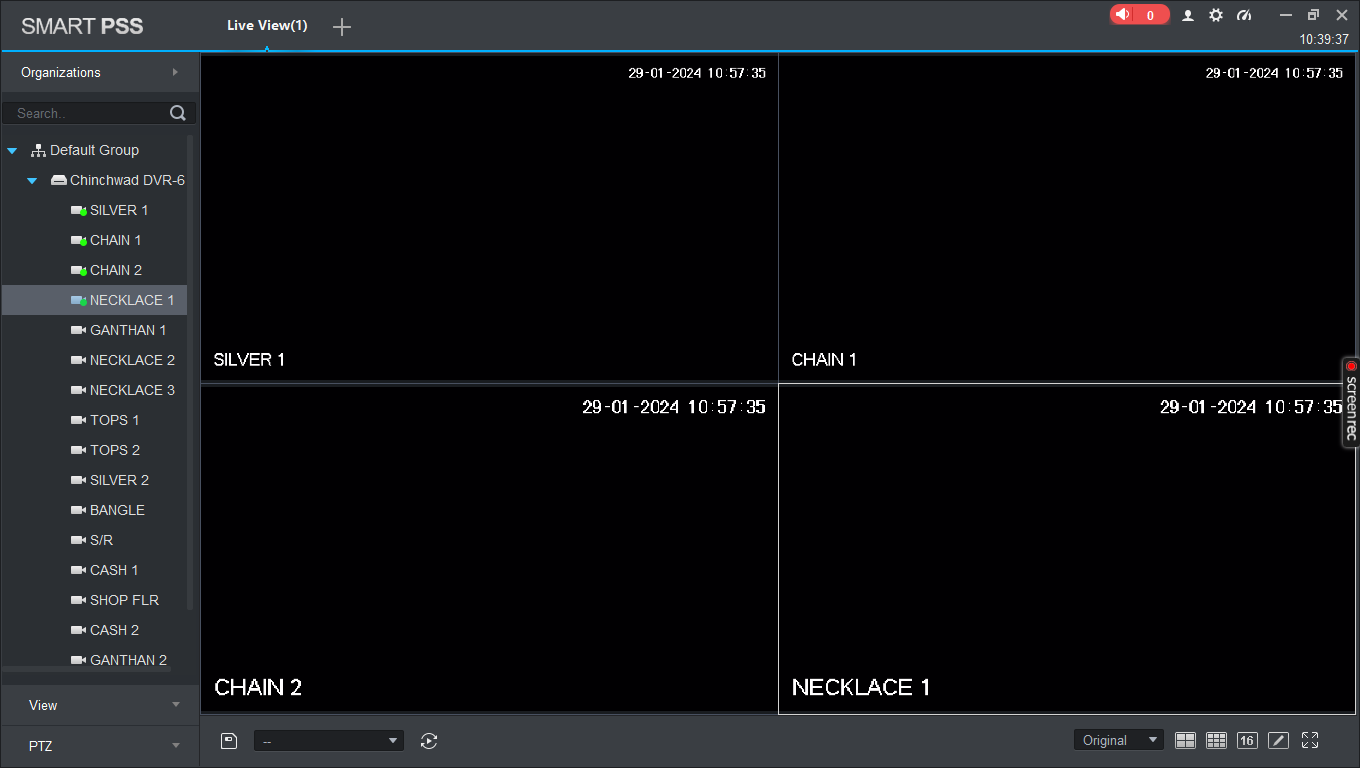Restore down the SMART PSS window
Screen dimensions: 1360x768
pyautogui.click(x=1313, y=15)
